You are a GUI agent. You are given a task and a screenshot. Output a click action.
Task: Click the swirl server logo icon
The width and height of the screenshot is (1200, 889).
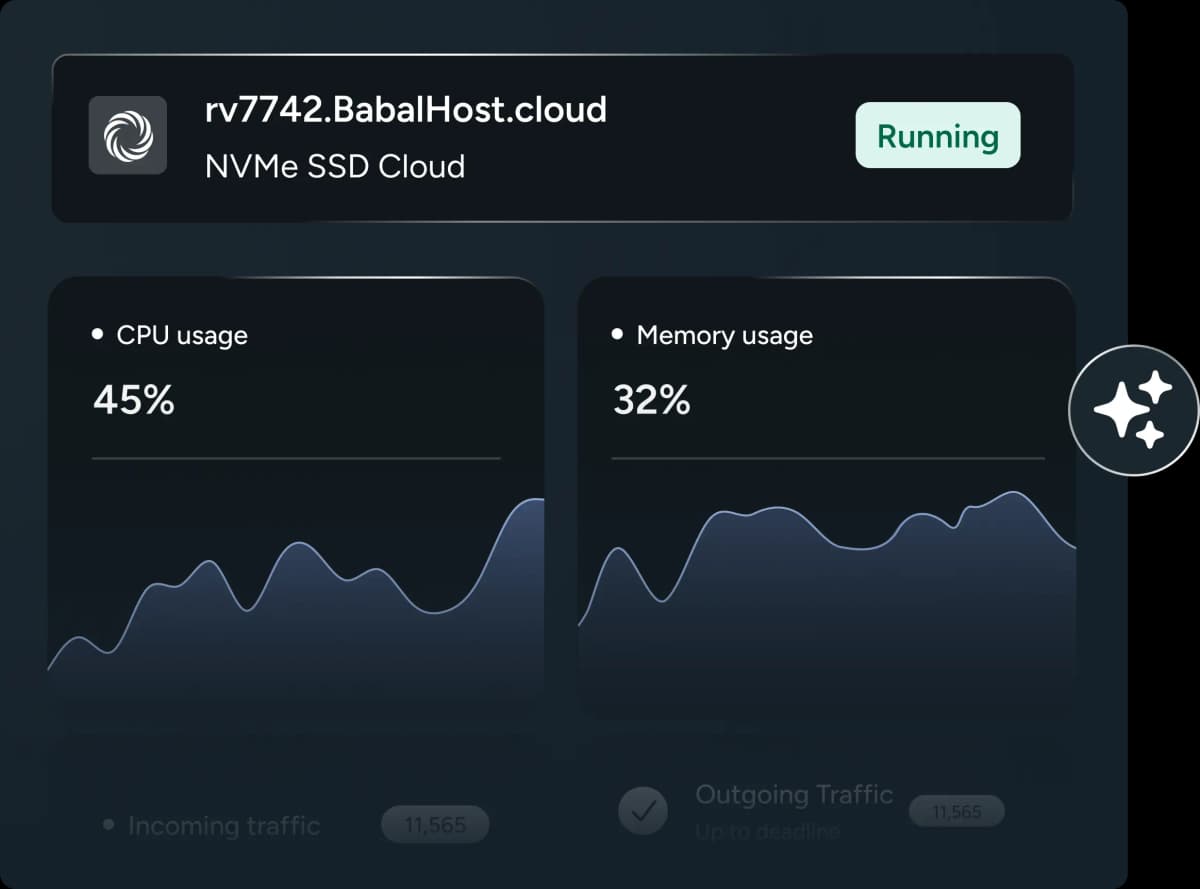click(x=128, y=135)
